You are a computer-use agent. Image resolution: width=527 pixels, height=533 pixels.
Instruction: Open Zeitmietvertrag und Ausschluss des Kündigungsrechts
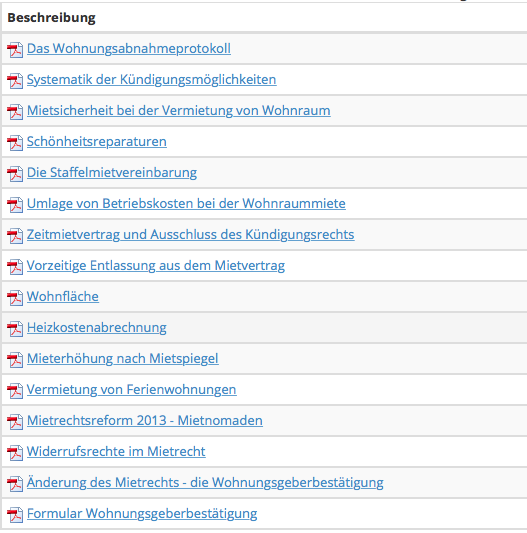190,235
